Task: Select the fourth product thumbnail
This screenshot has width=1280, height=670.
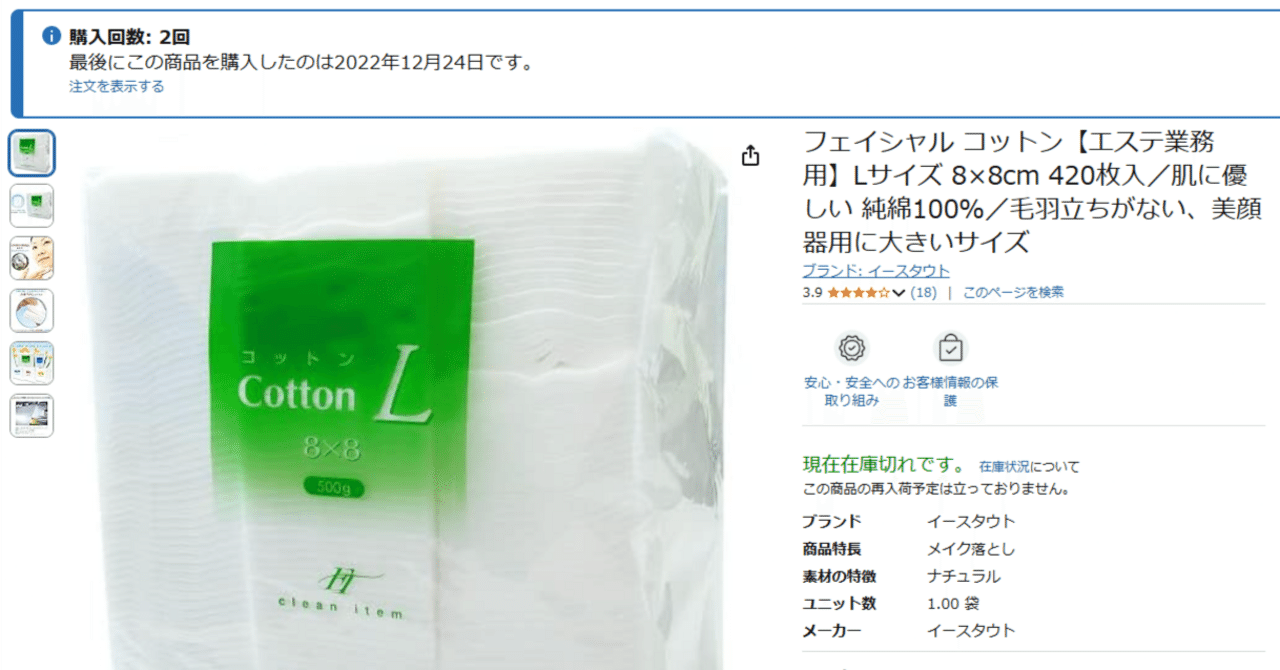Action: pyautogui.click(x=32, y=310)
